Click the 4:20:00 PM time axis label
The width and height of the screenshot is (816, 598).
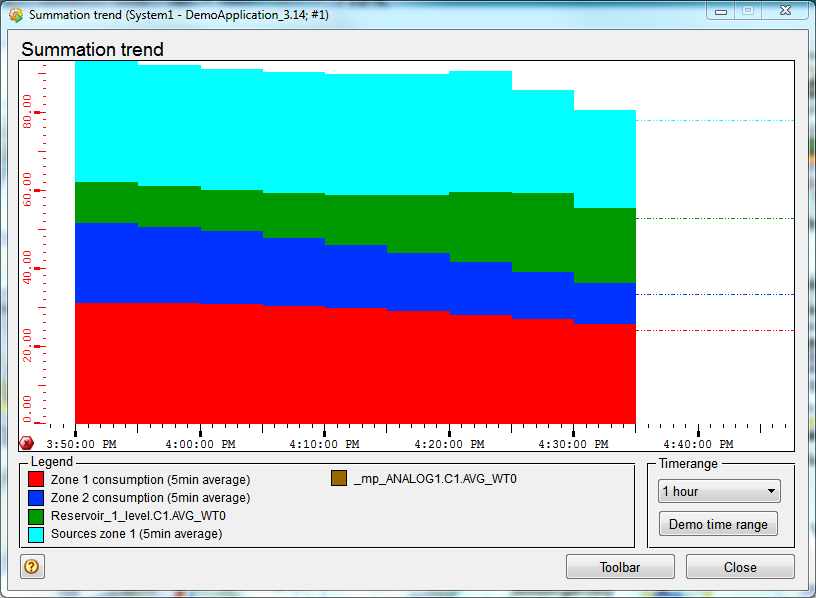click(x=449, y=444)
